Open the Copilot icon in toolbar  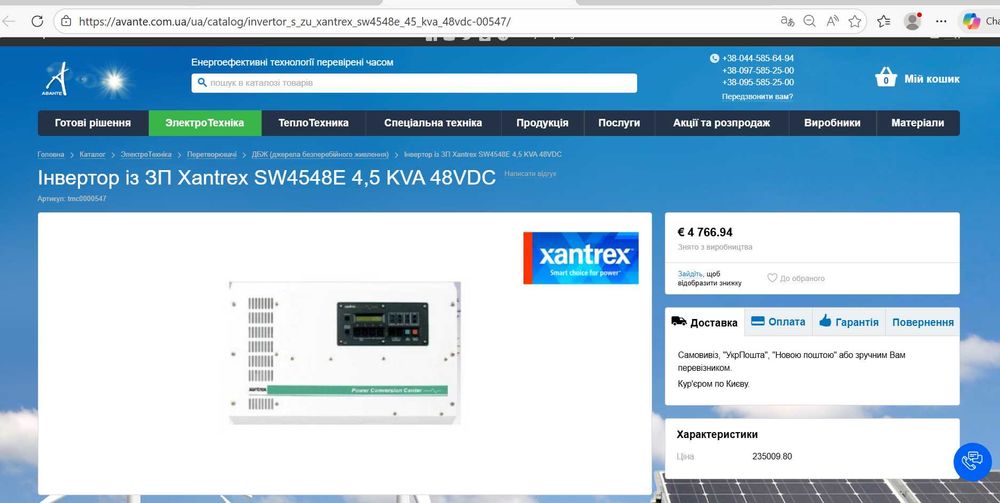971,21
